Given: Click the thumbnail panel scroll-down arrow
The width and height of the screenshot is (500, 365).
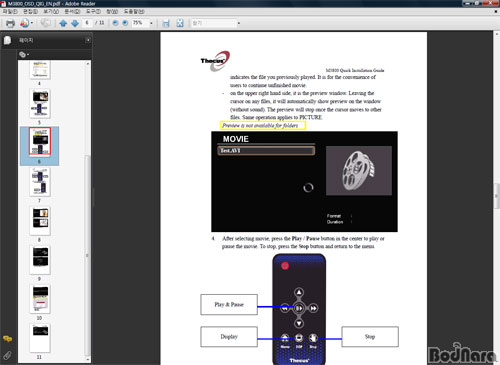Looking at the screenshot, I should [88, 360].
